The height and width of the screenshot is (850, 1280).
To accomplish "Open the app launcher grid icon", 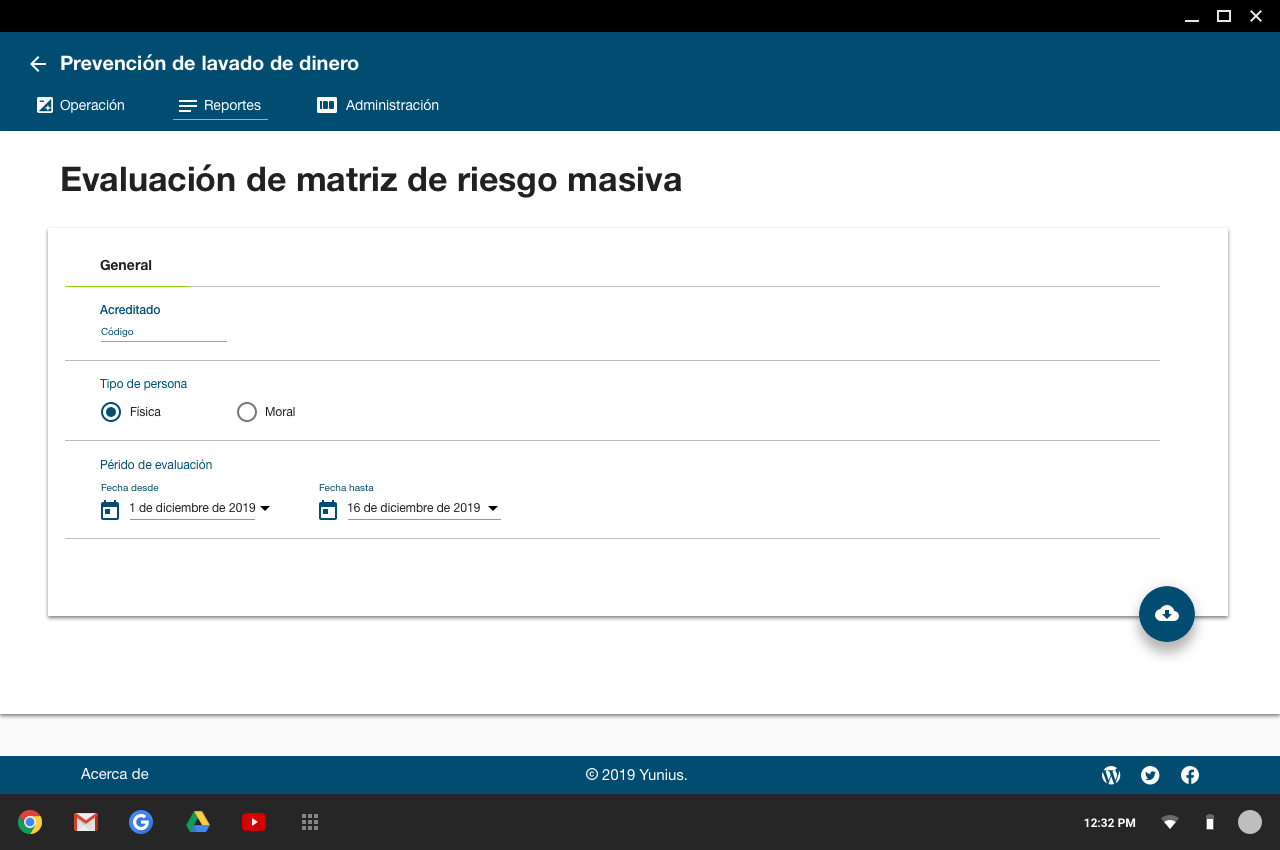I will (x=310, y=822).
